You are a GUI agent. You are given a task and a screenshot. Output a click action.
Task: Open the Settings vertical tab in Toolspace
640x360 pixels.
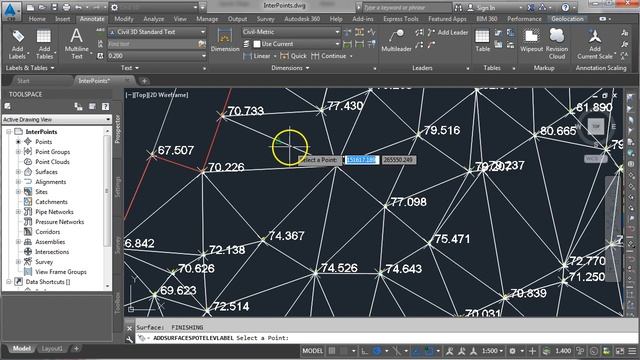(x=118, y=187)
